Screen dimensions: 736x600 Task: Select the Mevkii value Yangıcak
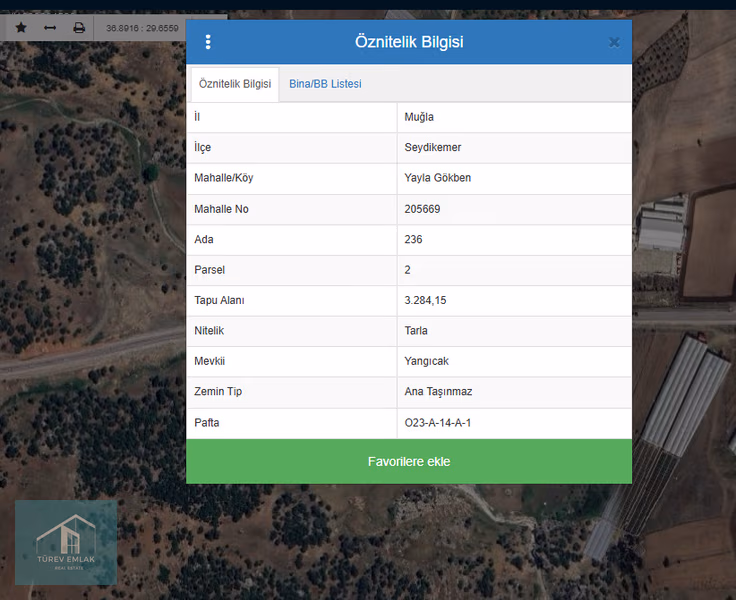pyautogui.click(x=428, y=361)
